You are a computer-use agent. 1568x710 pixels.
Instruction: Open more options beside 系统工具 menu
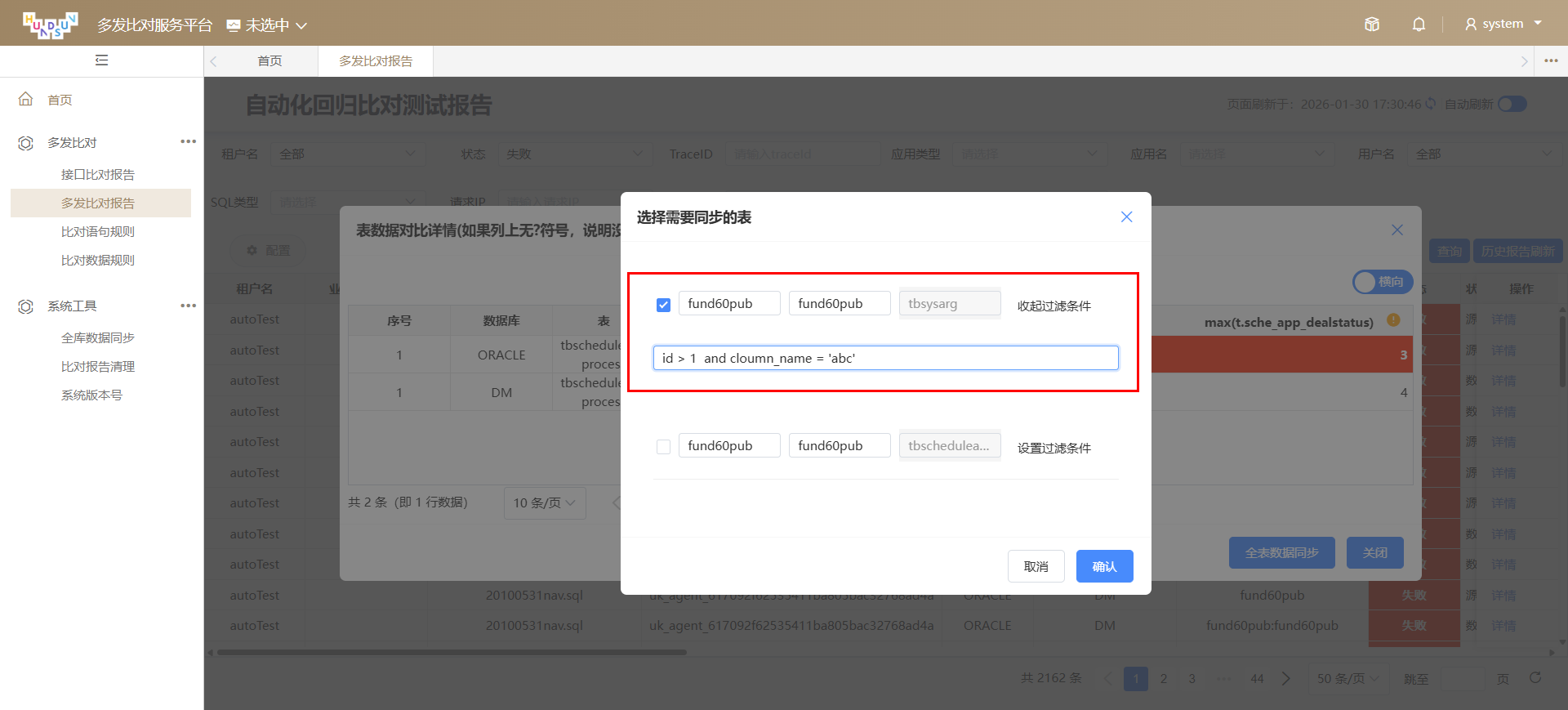[x=188, y=306]
